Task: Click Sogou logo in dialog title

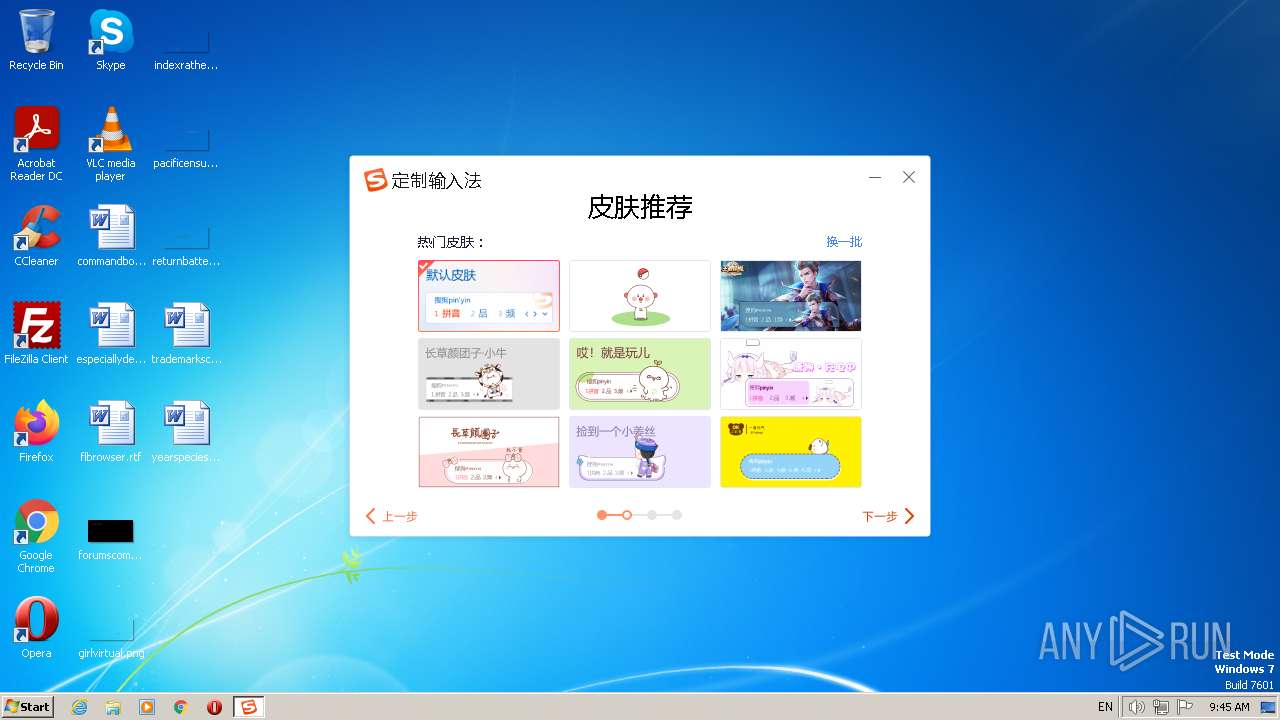Action: pyautogui.click(x=376, y=180)
